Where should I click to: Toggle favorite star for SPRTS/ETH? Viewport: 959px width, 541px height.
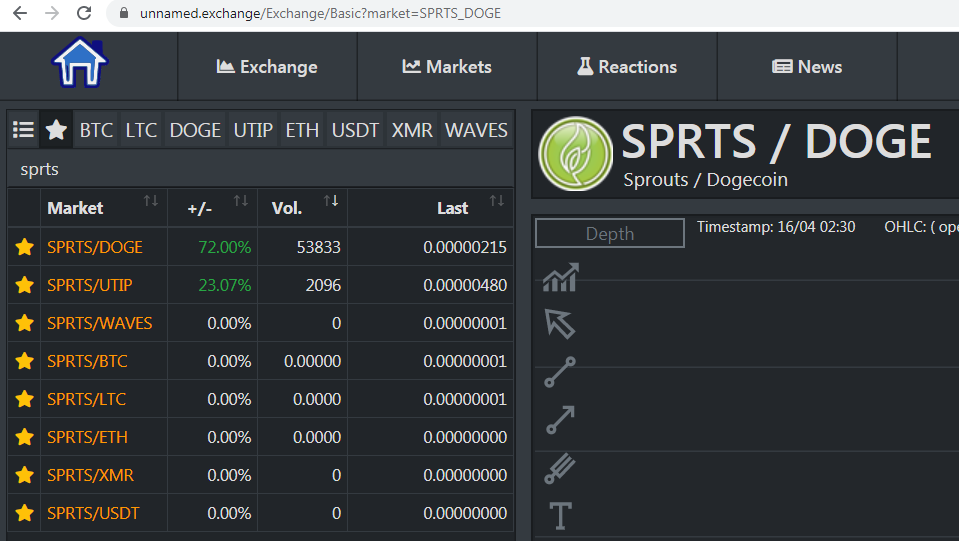click(24, 437)
